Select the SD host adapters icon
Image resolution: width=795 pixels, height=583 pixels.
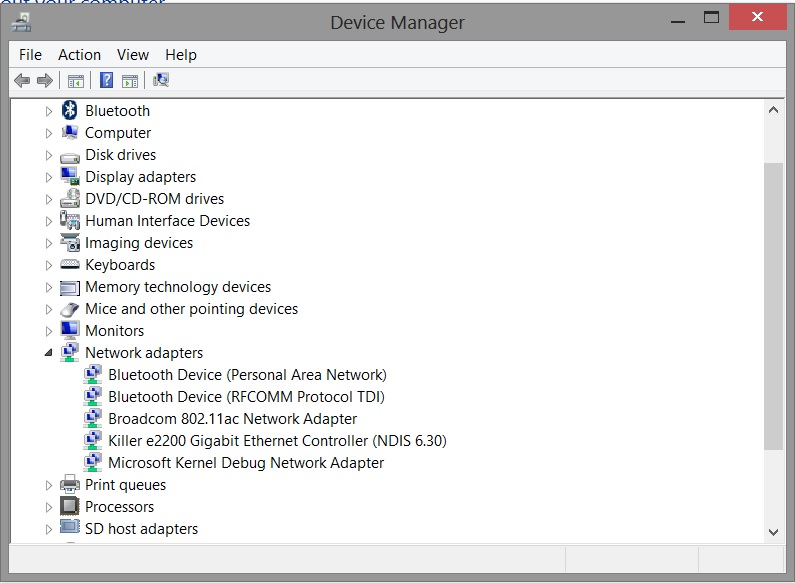70,527
